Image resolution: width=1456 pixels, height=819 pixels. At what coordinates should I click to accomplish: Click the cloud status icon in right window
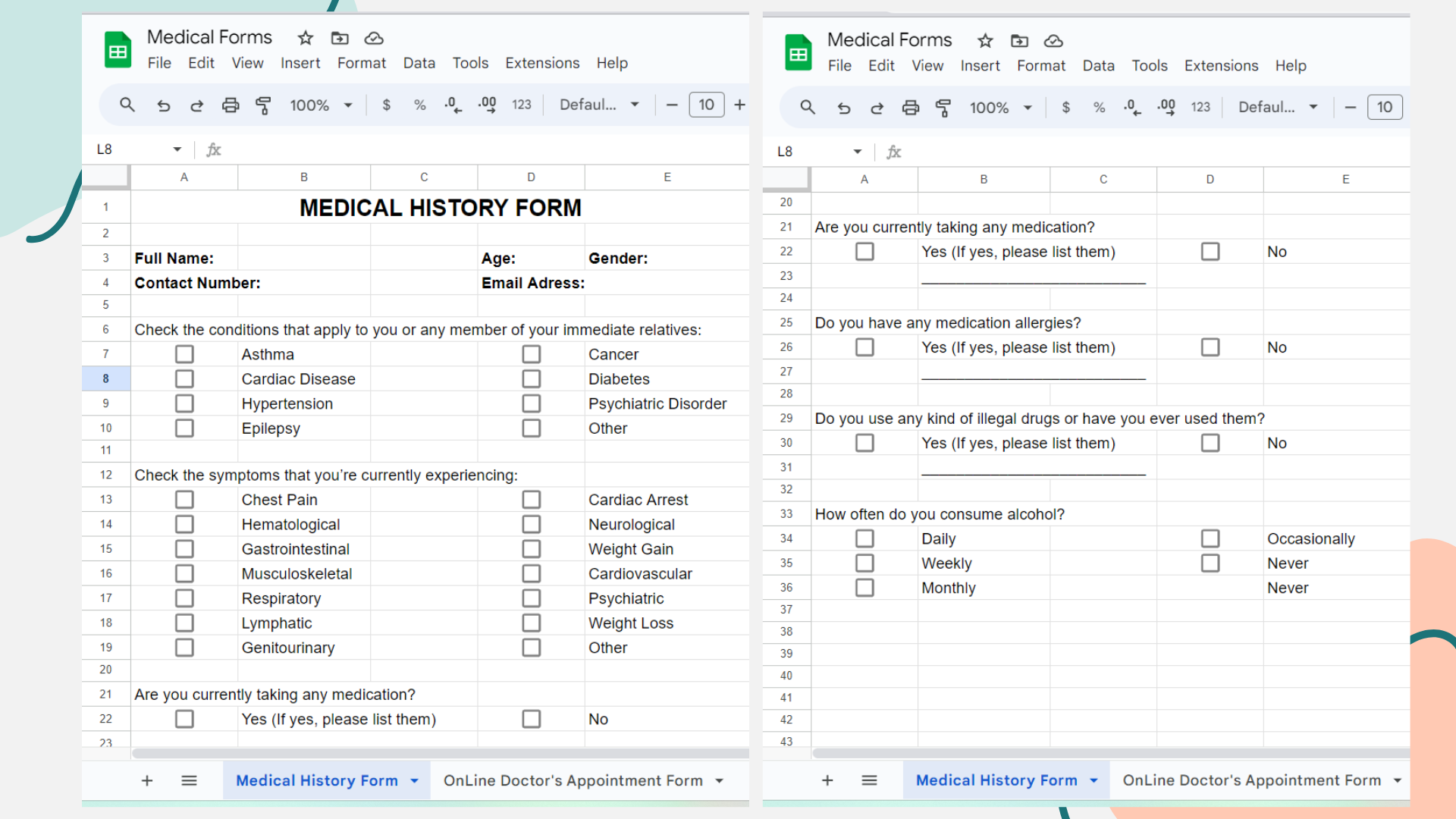click(1053, 41)
